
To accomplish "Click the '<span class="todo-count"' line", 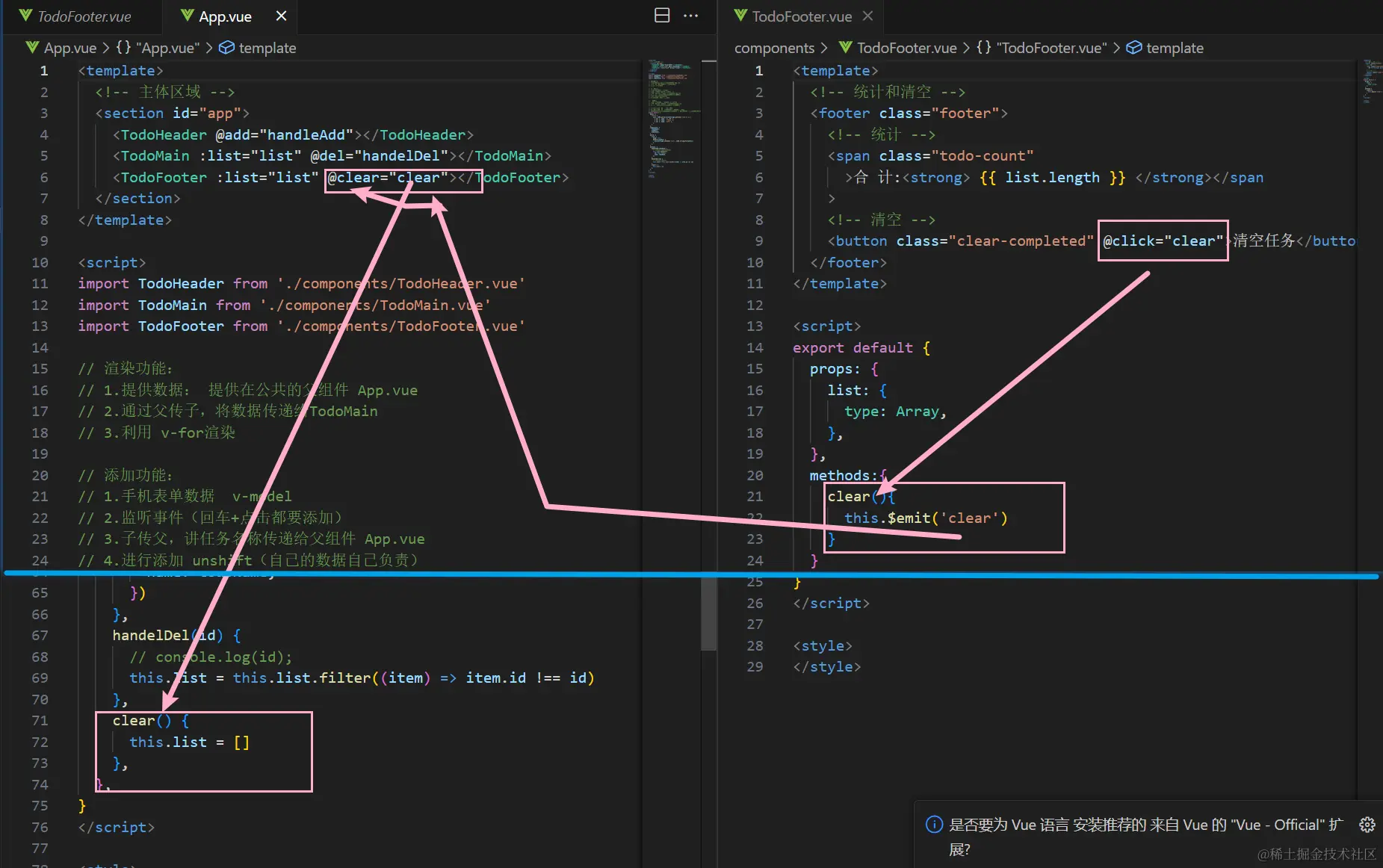I will pyautogui.click(x=930, y=155).
